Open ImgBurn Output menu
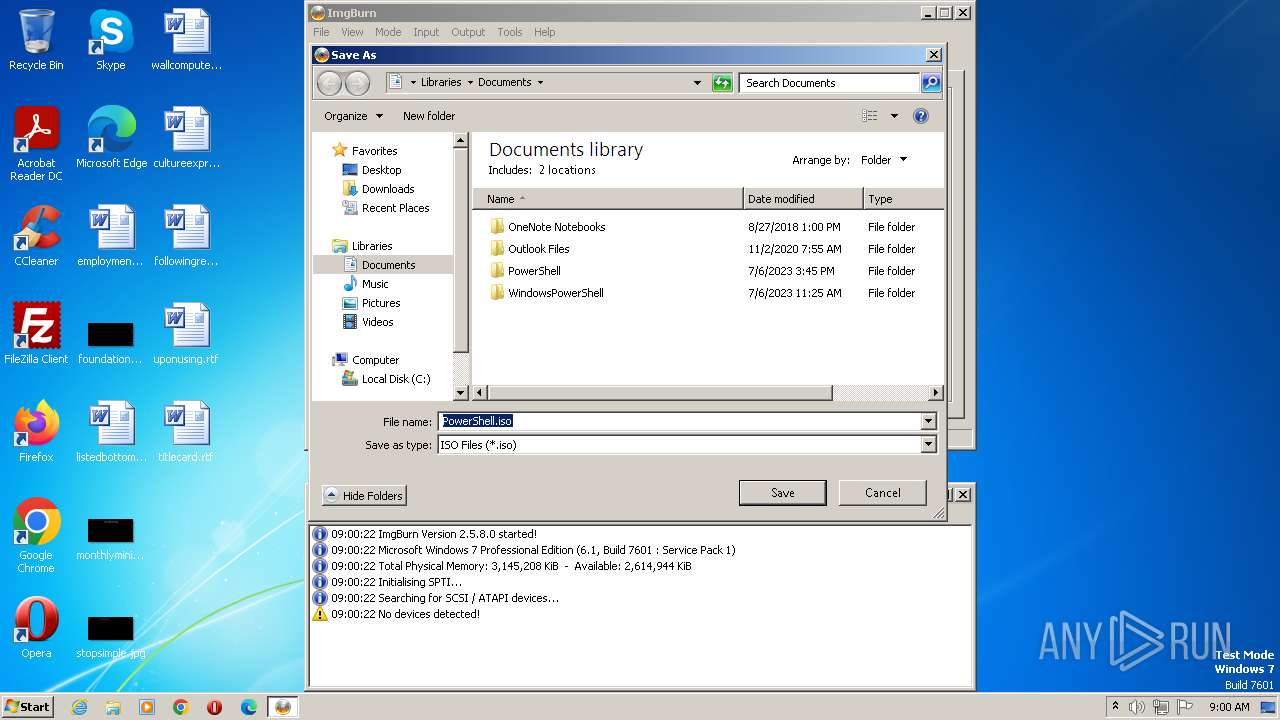This screenshot has width=1280, height=720. 468,32
